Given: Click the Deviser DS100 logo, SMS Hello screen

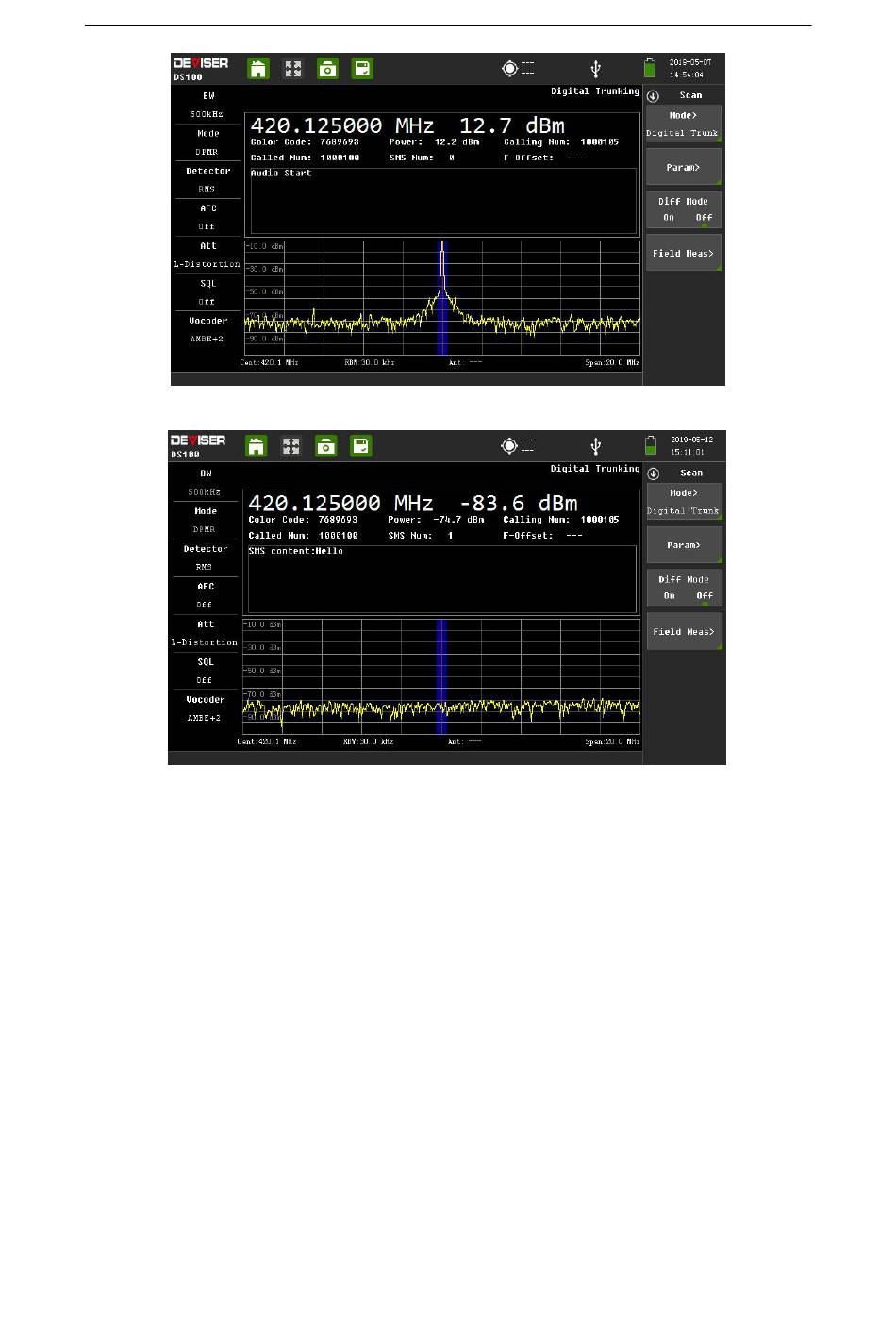Looking at the screenshot, I should coord(198,445).
